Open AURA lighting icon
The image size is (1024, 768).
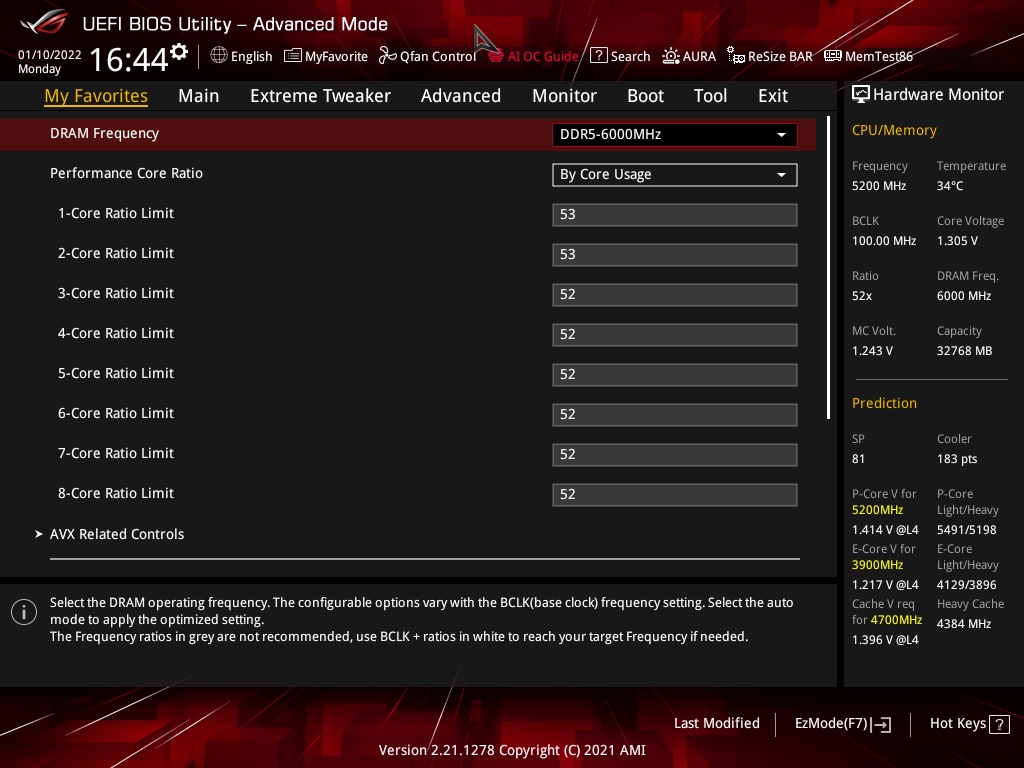(671, 56)
